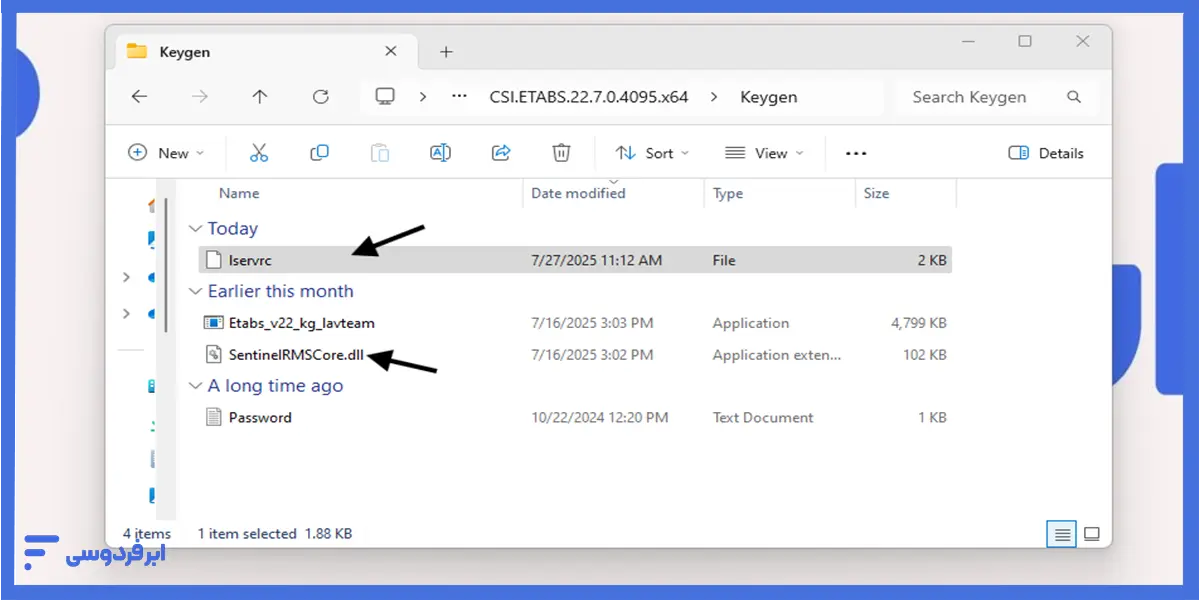
Task: Select SentinelRMSCore.dll file name
Action: coord(297,355)
